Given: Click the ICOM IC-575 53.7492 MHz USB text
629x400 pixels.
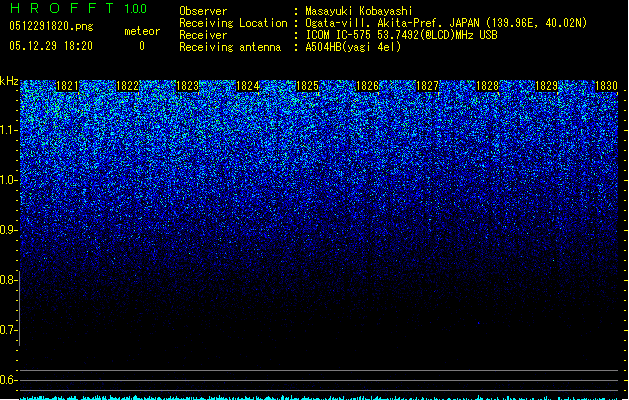Looking at the screenshot, I should coord(402,35).
